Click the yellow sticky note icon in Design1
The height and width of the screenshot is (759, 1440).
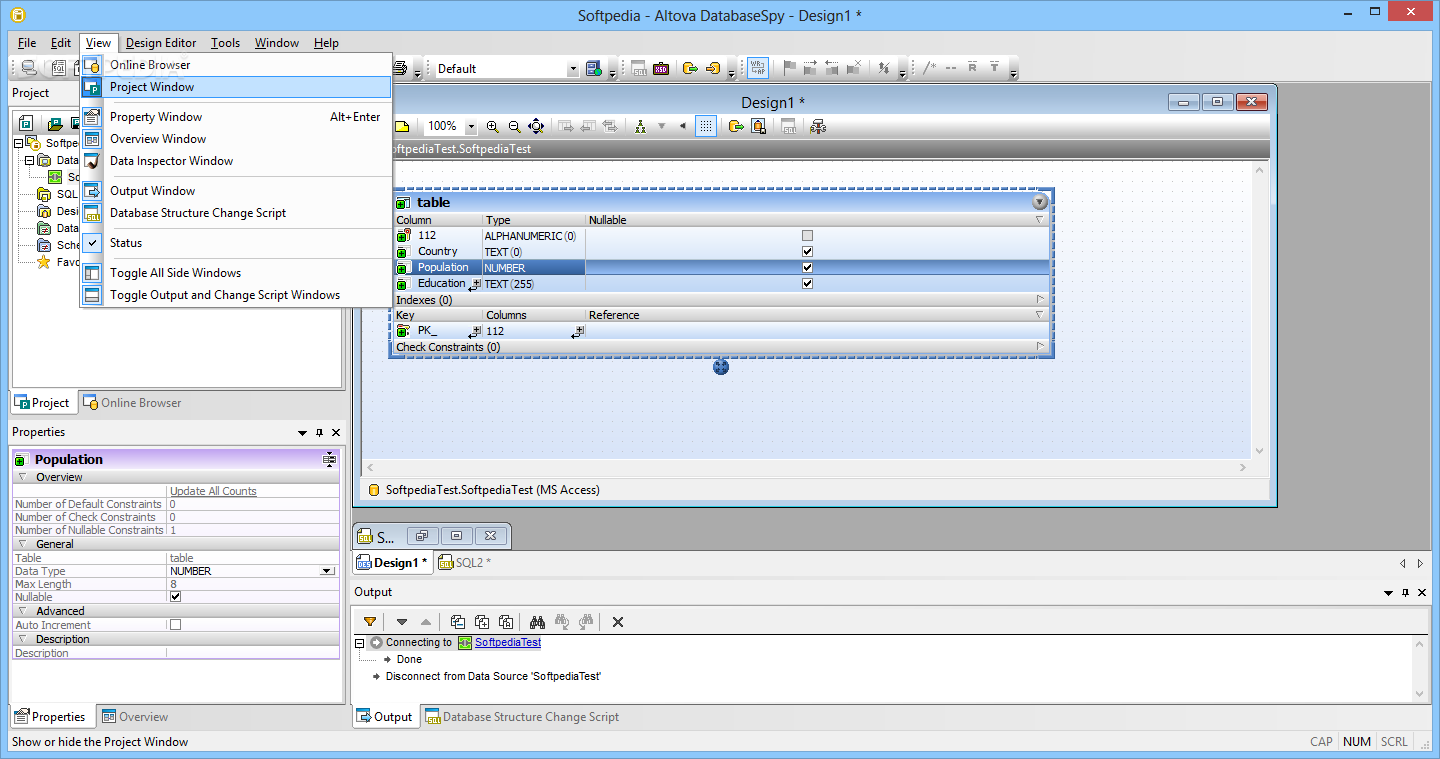pos(401,126)
